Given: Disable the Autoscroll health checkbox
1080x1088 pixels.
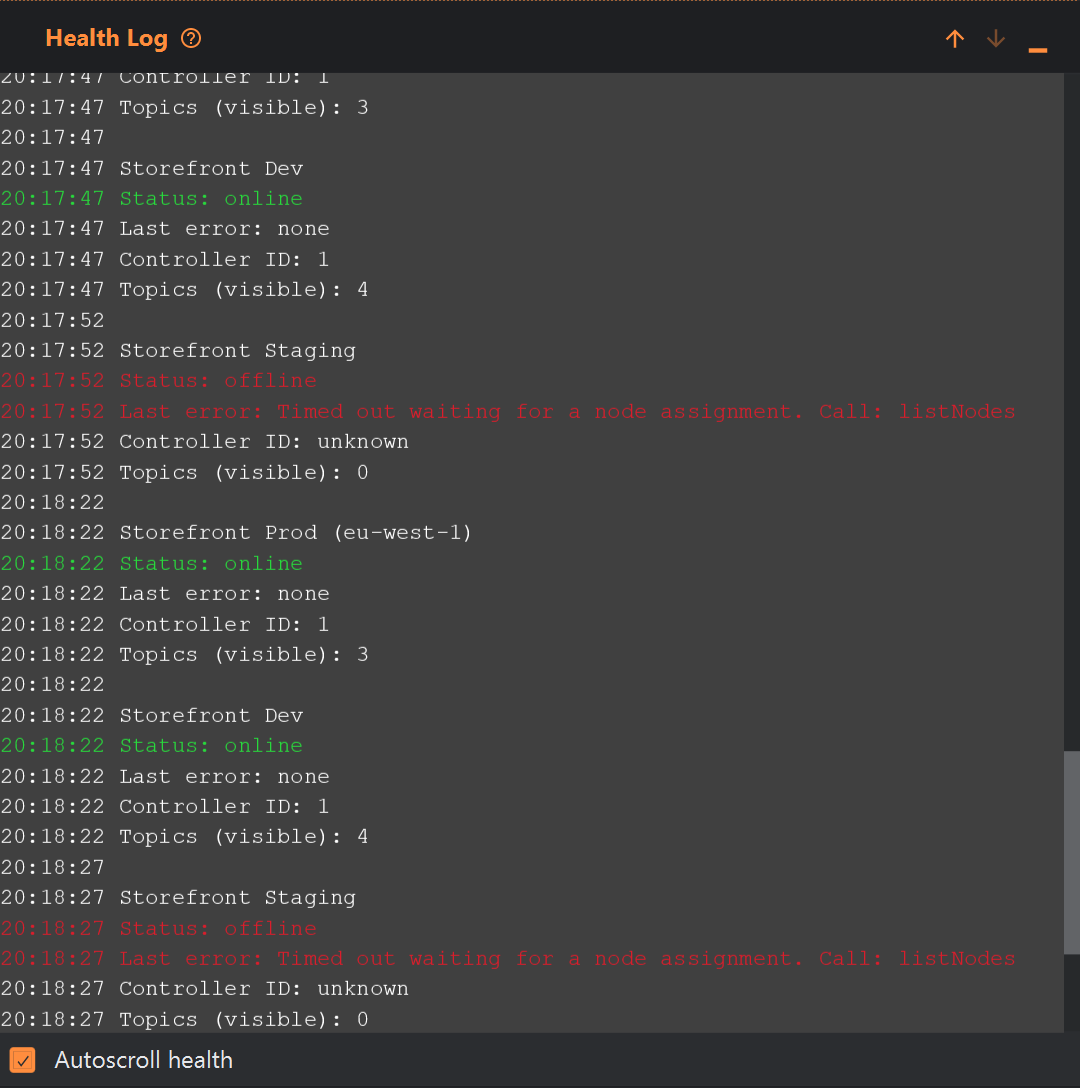Looking at the screenshot, I should 22,1060.
